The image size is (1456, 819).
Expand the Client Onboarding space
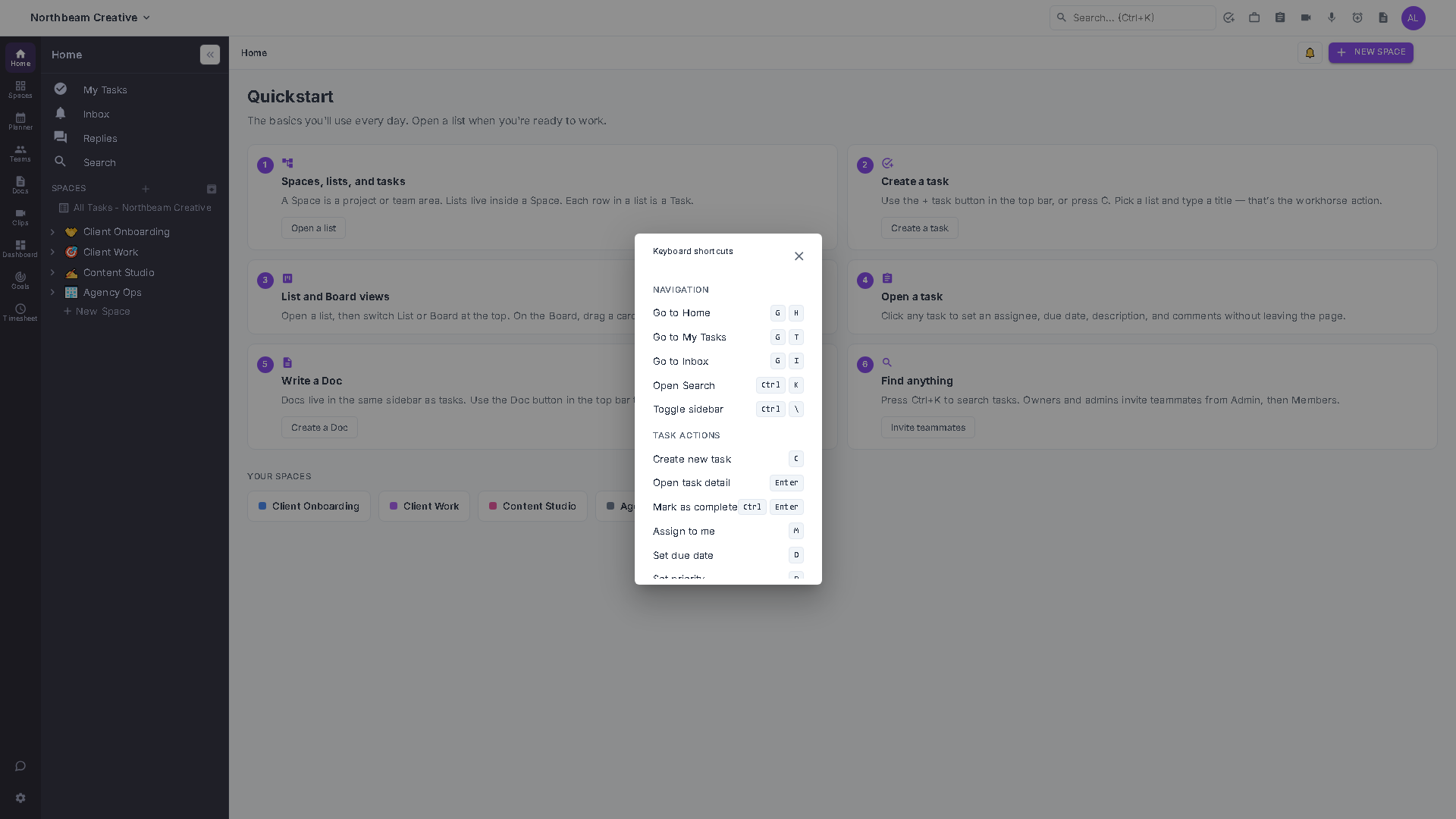52,232
